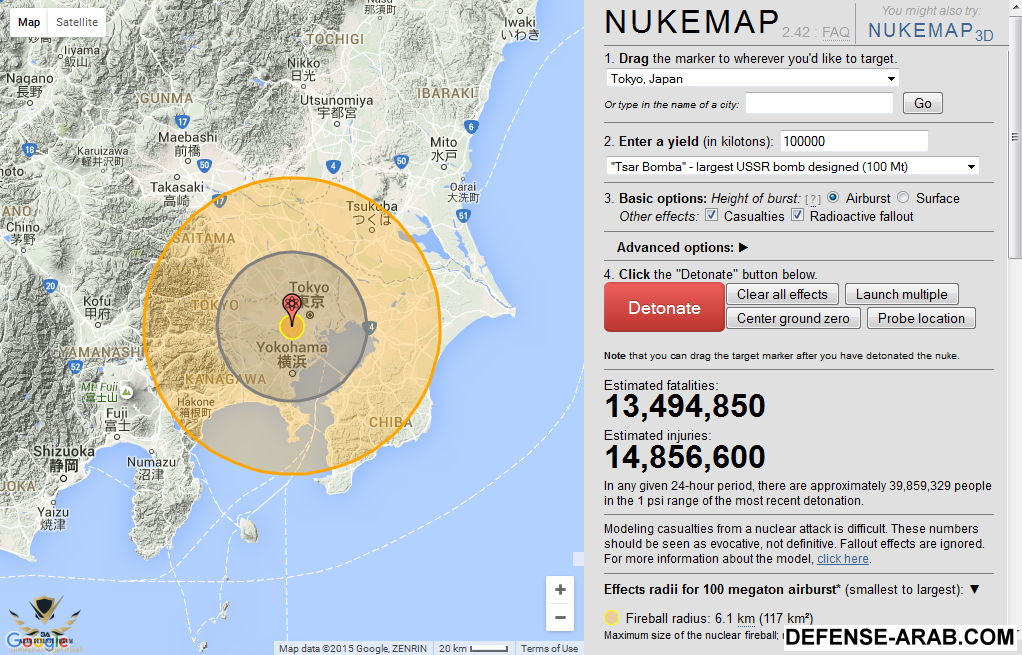
Task: Click the route 50 shield beside Maebashi
Action: pyautogui.click(x=205, y=165)
